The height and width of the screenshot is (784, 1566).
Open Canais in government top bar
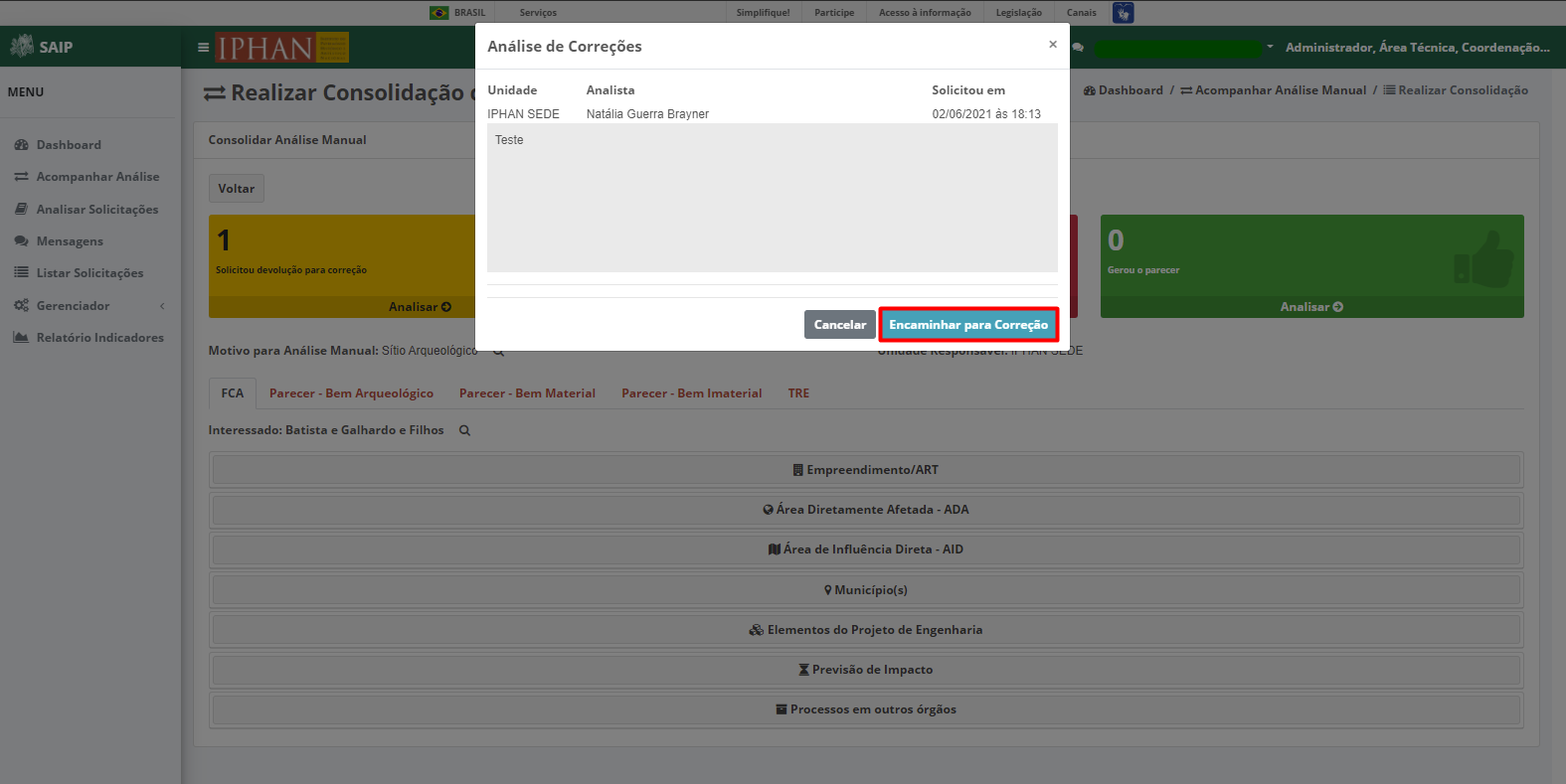point(1082,13)
